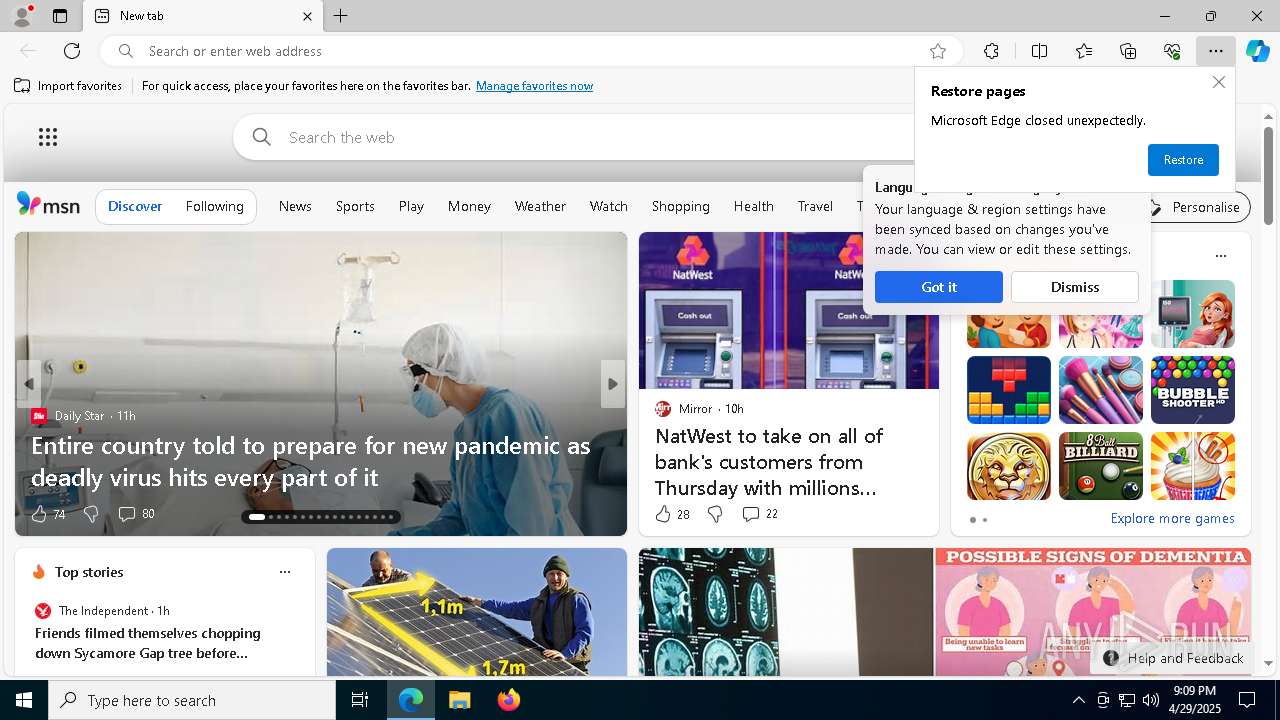This screenshot has width=1280, height=720.
Task: Switch to Discover tab
Action: [x=135, y=206]
